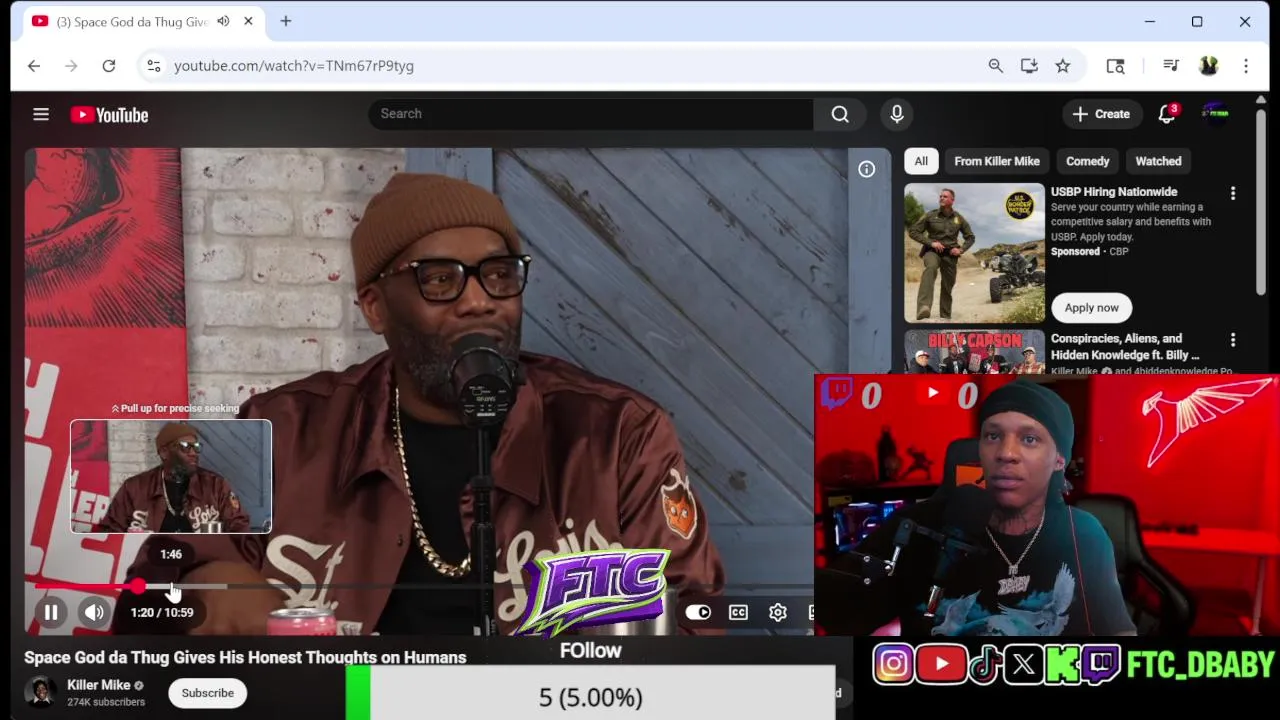
Task: Bookmark this page with star
Action: point(1063,66)
